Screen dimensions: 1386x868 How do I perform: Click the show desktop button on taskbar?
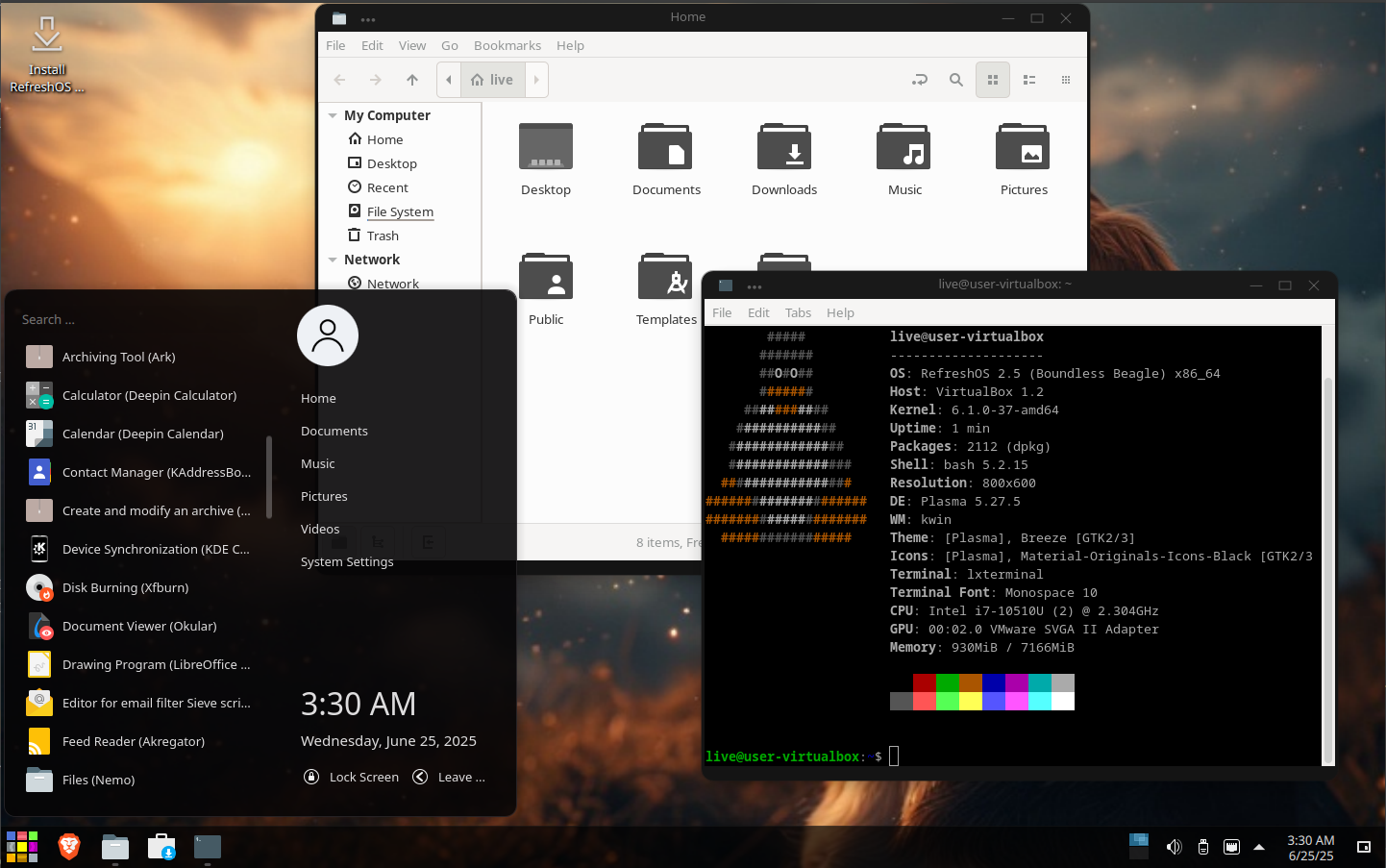[x=1364, y=847]
